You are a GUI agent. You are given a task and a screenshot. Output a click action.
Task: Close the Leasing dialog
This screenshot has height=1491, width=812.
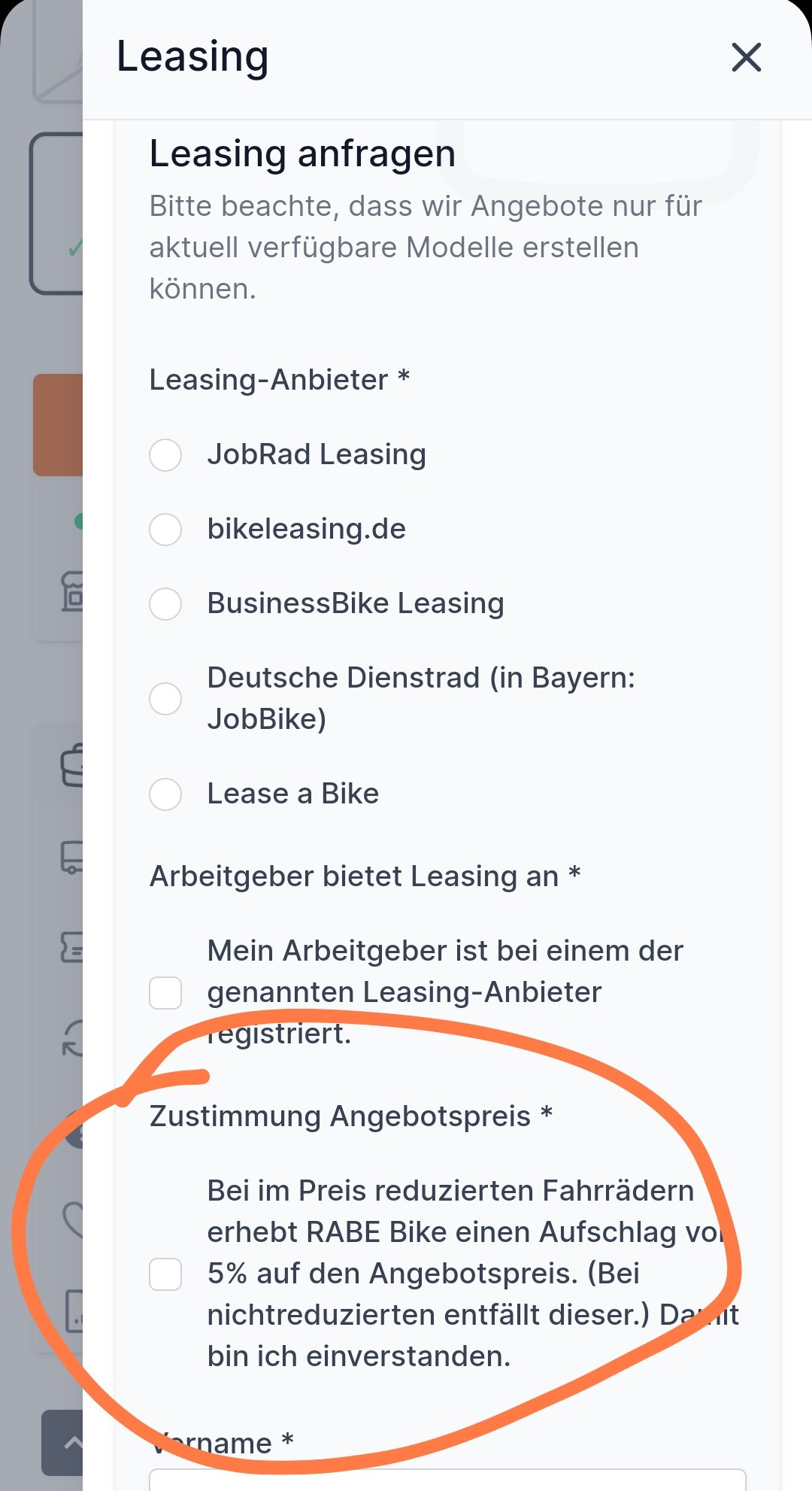click(x=746, y=57)
